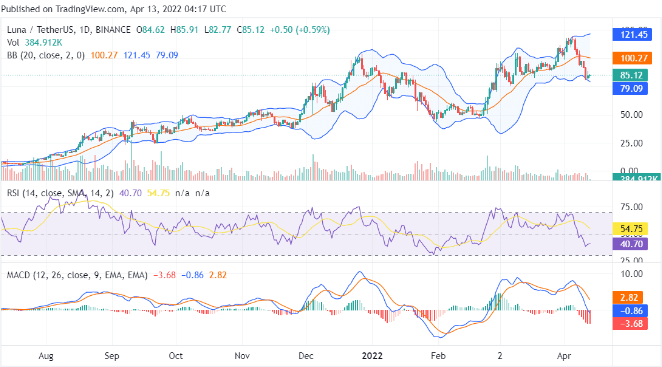This screenshot has height=367, width=662.
Task: Select the BB (20, close, 2, 0) legend
Action: click(x=46, y=55)
